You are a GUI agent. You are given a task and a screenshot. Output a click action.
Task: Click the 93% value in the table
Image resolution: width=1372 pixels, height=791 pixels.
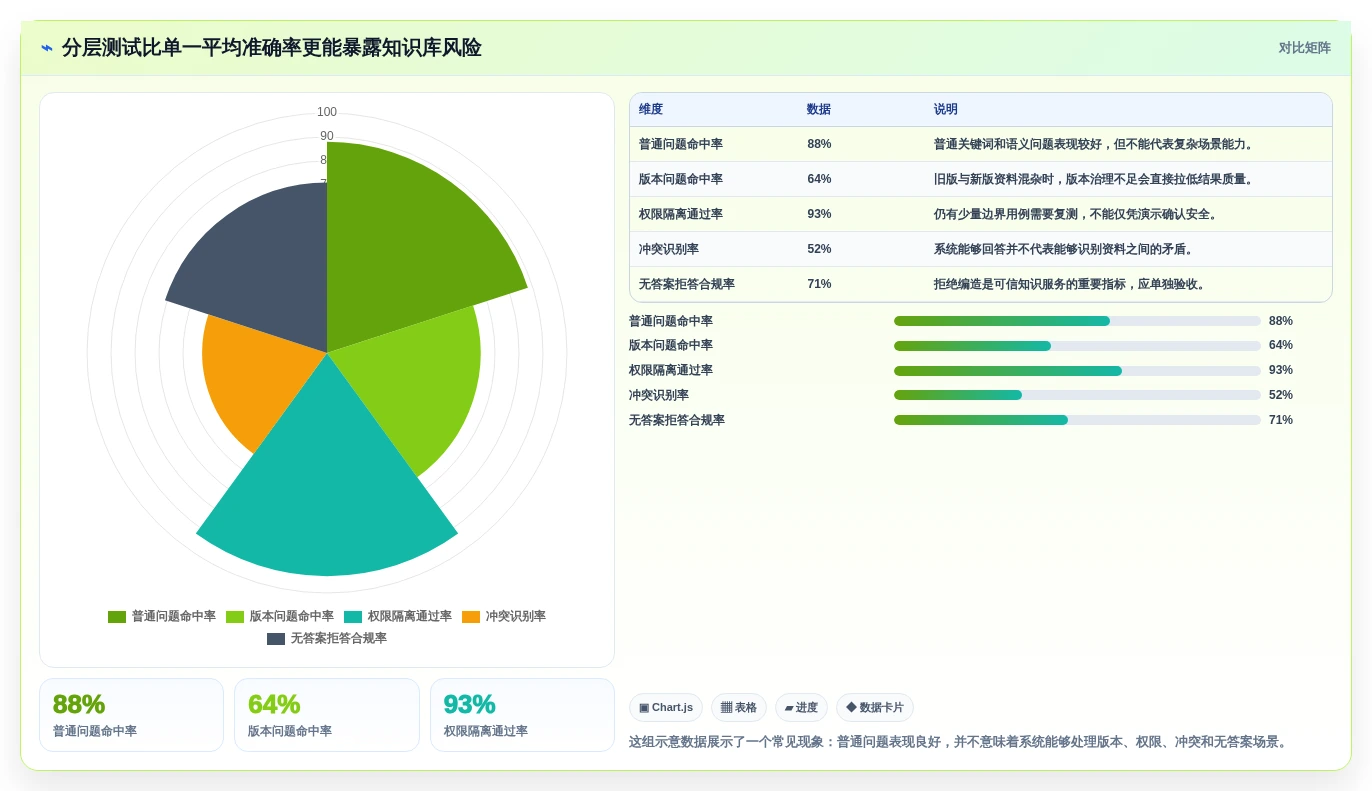[x=819, y=214]
